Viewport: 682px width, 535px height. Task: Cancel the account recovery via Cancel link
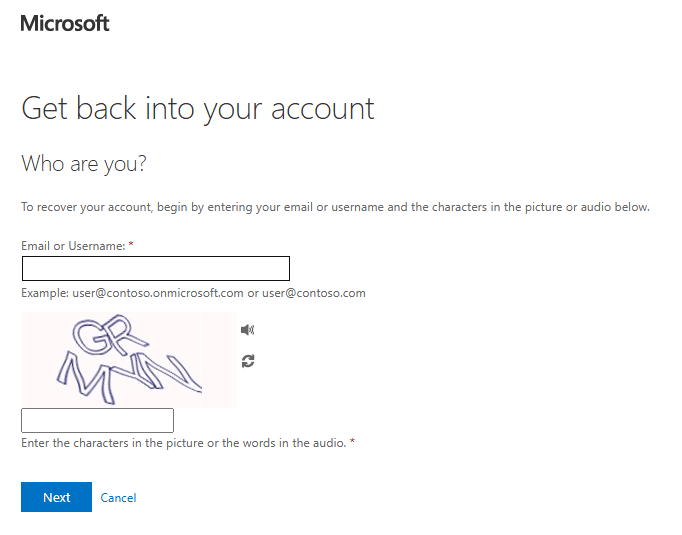[118, 498]
